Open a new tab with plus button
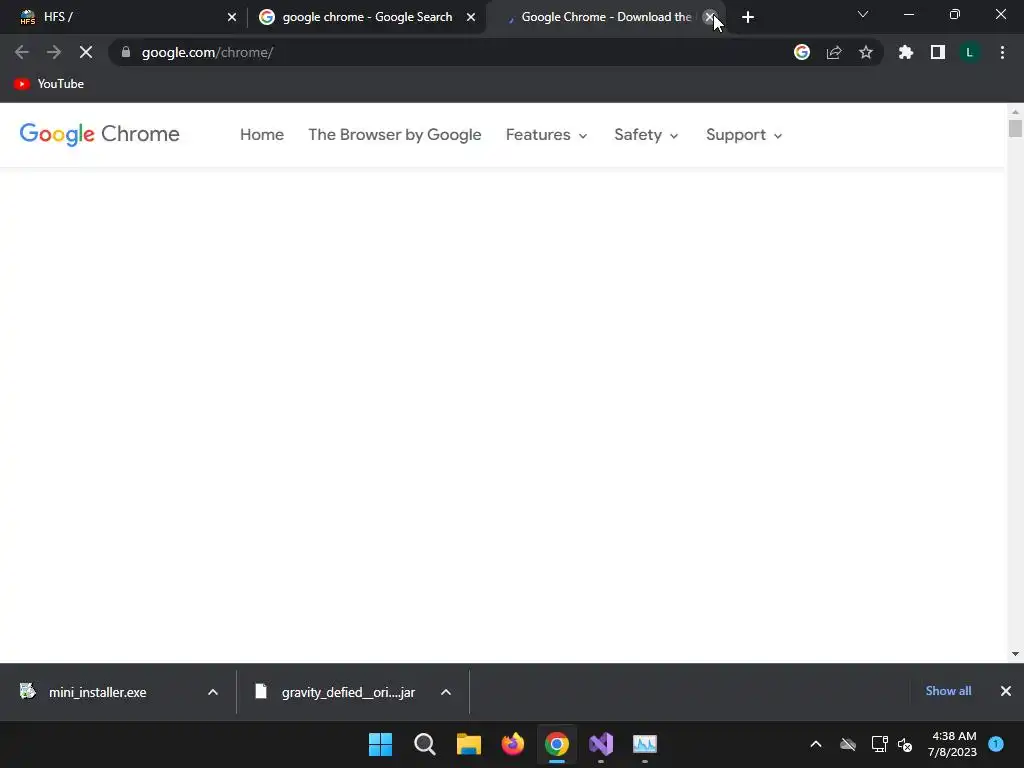 click(x=748, y=17)
